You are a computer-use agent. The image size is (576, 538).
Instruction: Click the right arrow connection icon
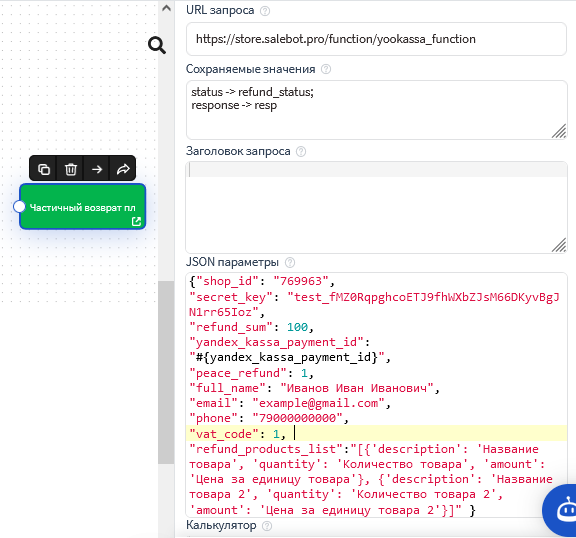tap(97, 169)
